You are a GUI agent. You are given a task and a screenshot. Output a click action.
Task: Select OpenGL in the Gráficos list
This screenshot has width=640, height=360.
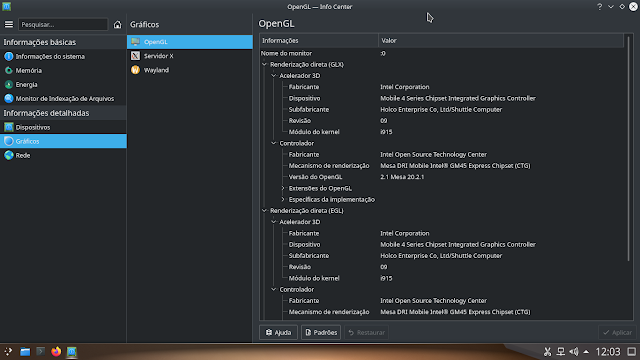190,42
